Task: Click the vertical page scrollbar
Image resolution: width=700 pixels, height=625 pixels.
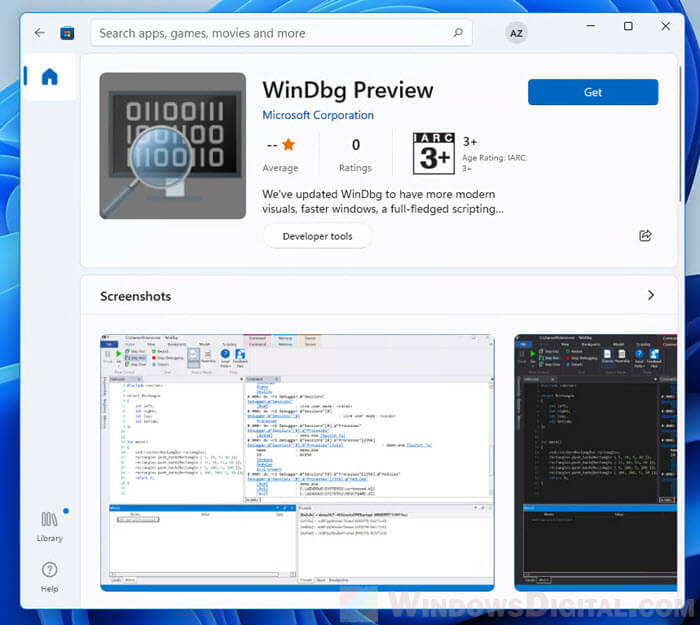Action: (680, 134)
